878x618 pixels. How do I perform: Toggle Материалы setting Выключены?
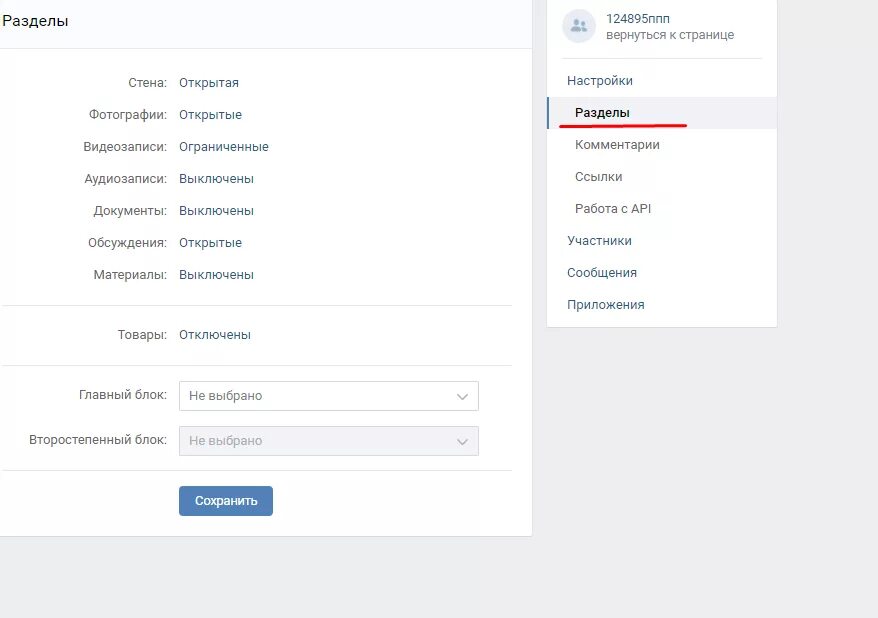tap(216, 275)
